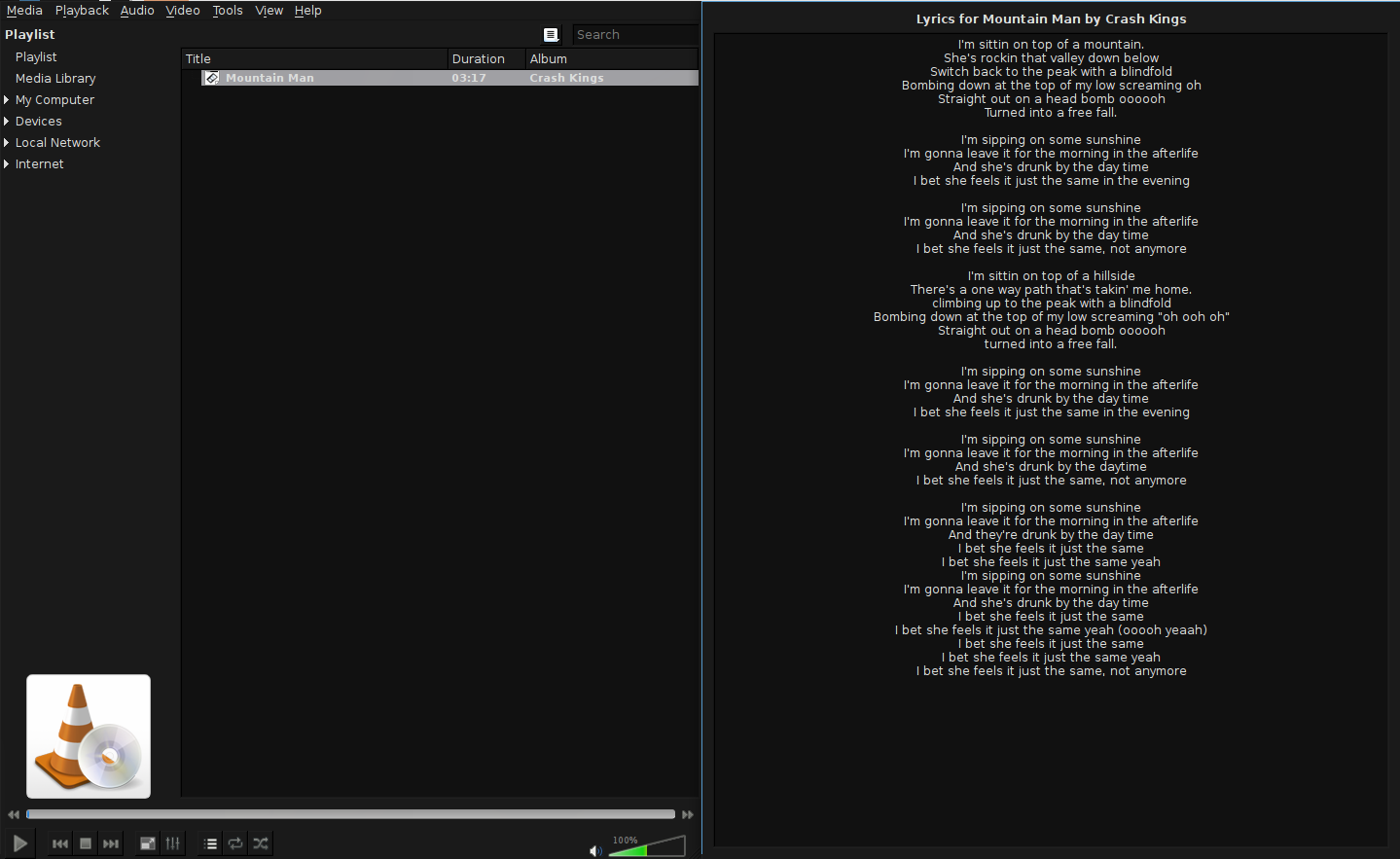Skip to previous track

[x=60, y=843]
